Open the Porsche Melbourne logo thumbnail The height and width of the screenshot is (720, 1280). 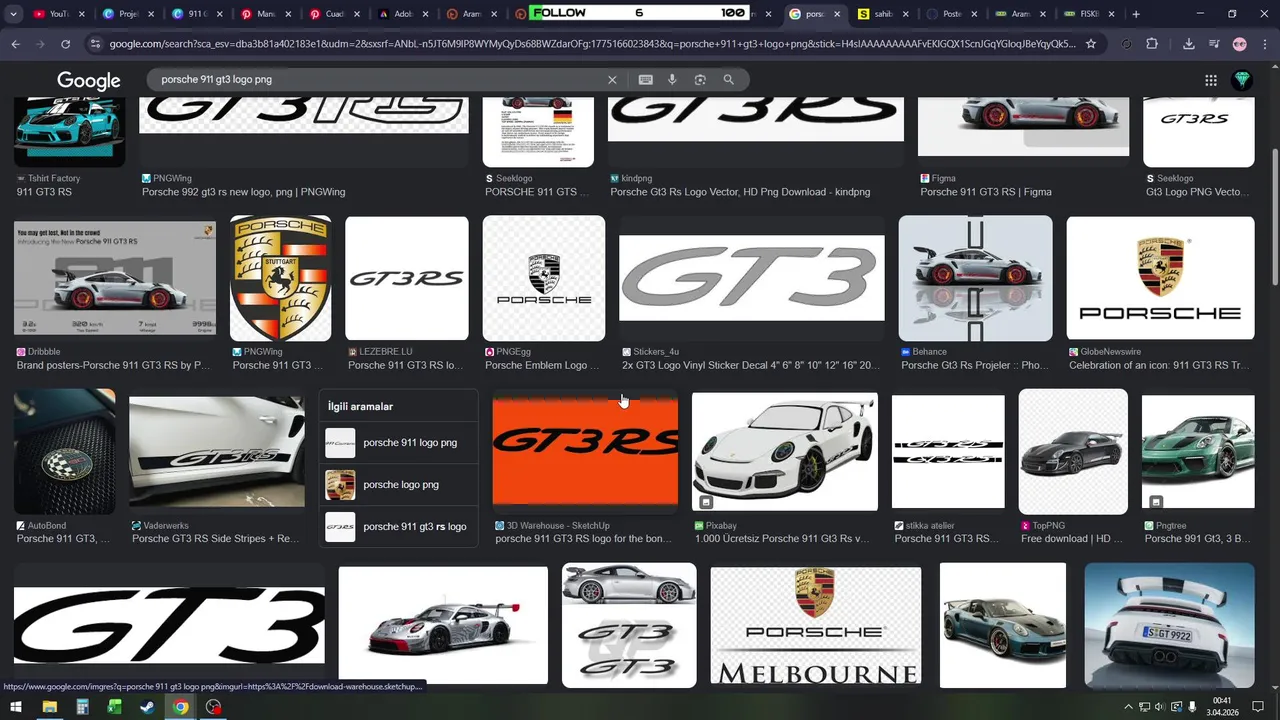pyautogui.click(x=816, y=626)
